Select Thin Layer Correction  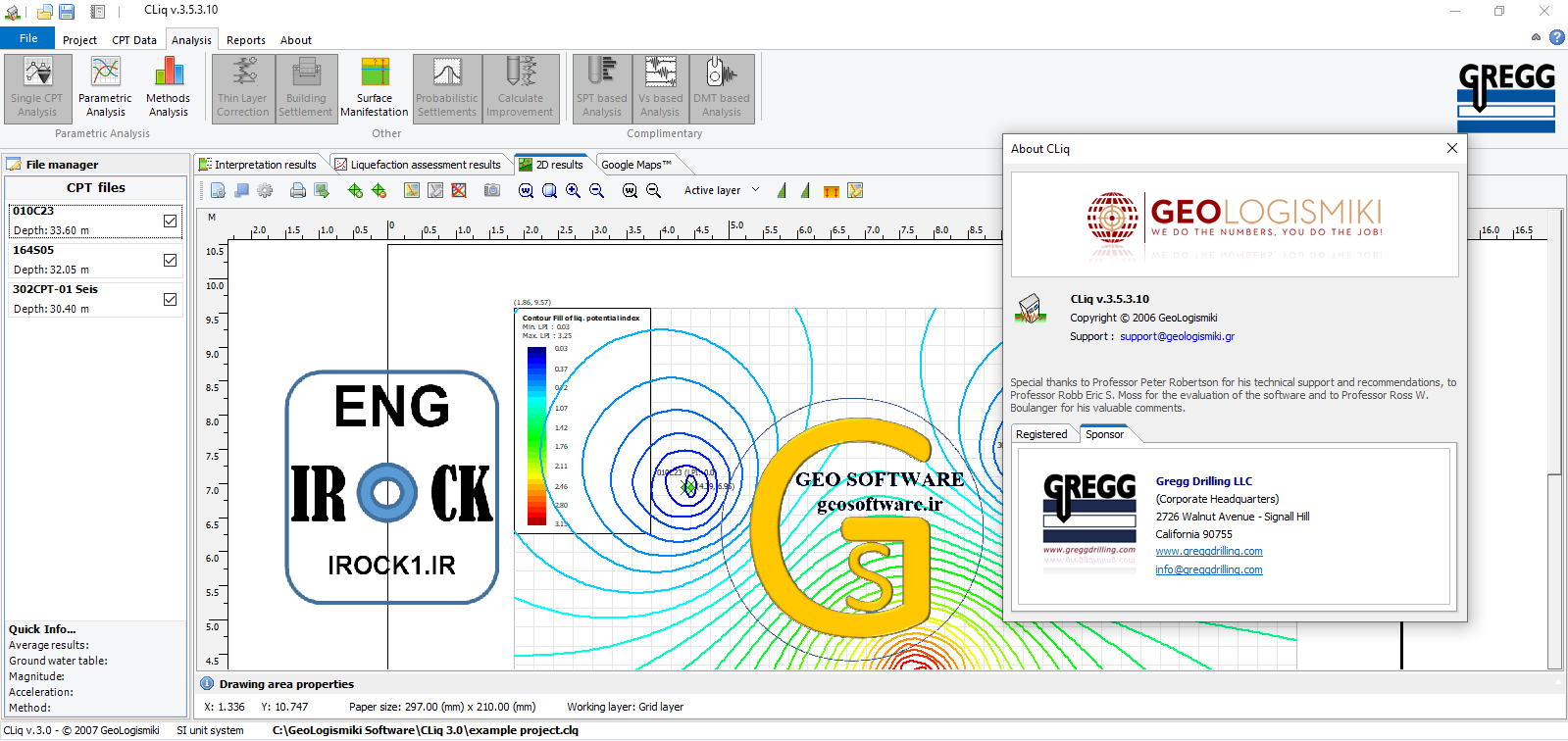(242, 88)
